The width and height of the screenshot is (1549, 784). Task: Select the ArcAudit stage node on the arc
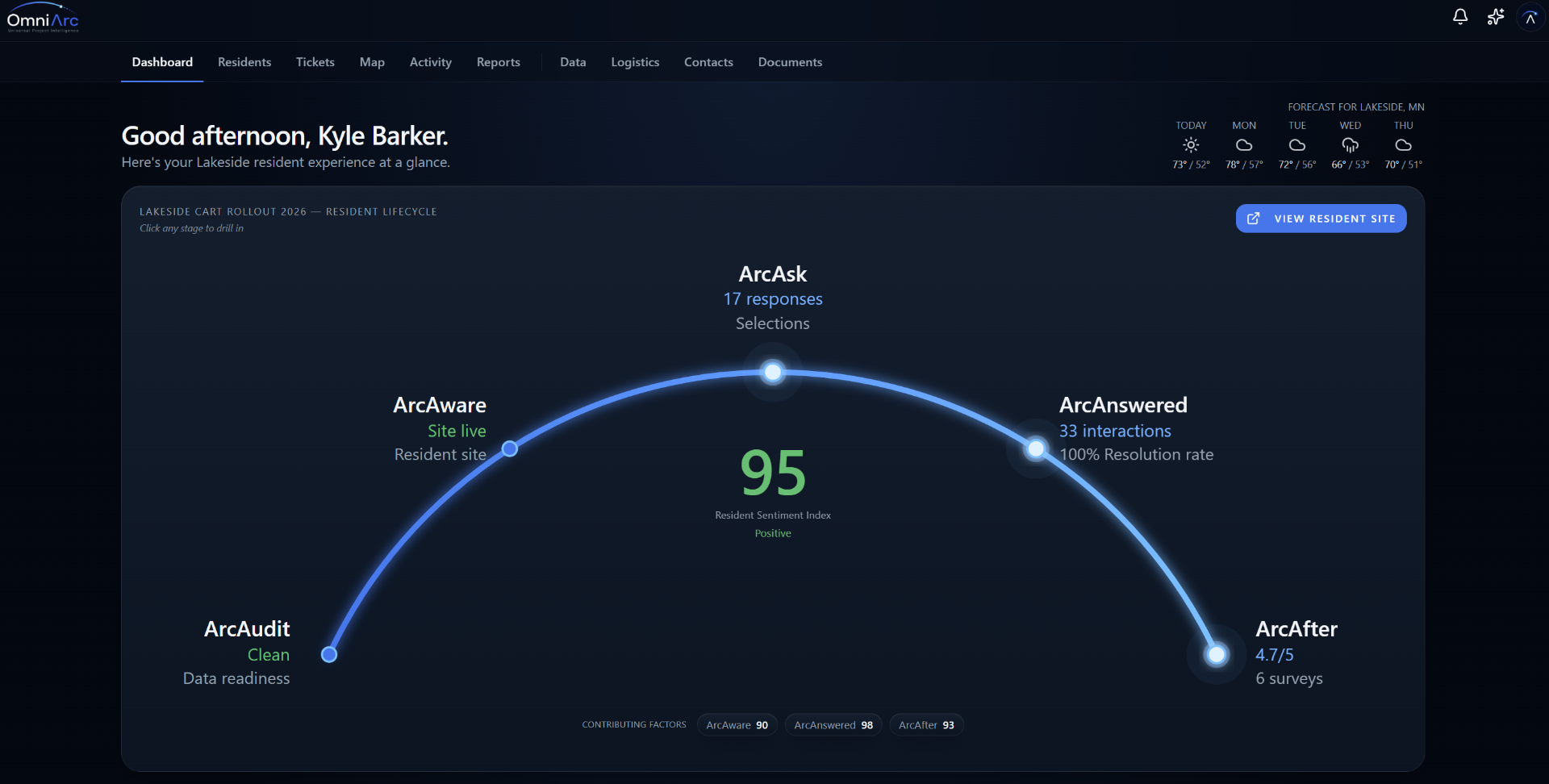329,654
